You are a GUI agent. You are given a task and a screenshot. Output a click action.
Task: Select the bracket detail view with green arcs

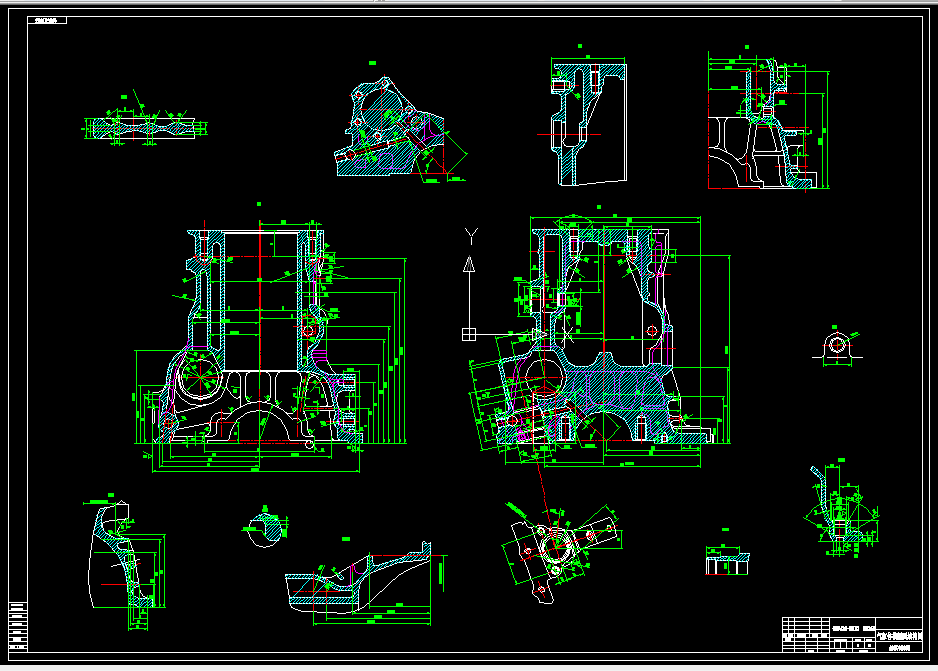840,508
